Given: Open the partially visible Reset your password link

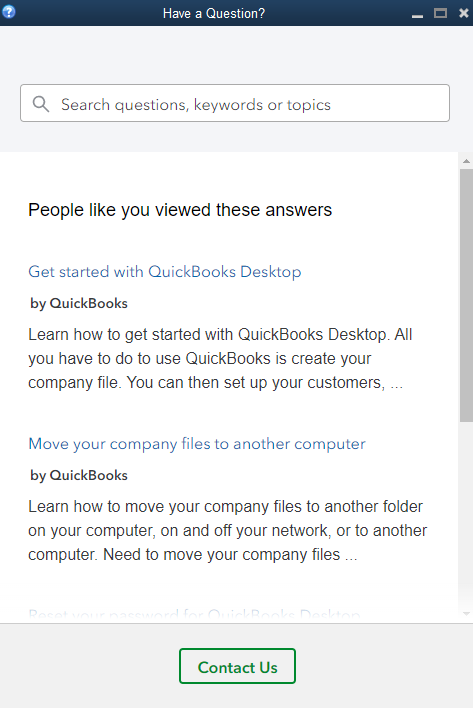Looking at the screenshot, I should tap(194, 615).
